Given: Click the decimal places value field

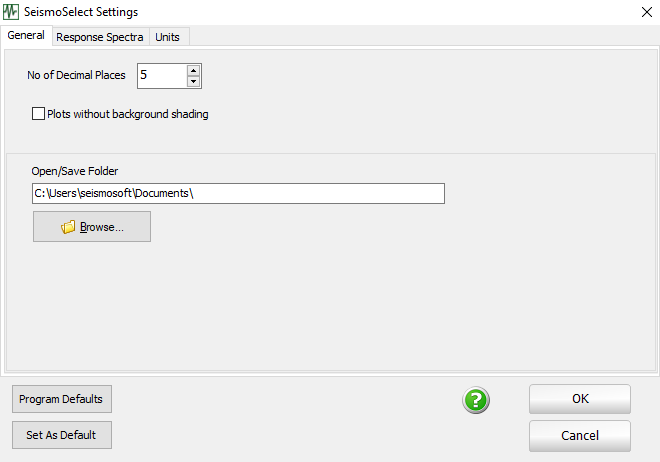Looking at the screenshot, I should click(x=162, y=76).
